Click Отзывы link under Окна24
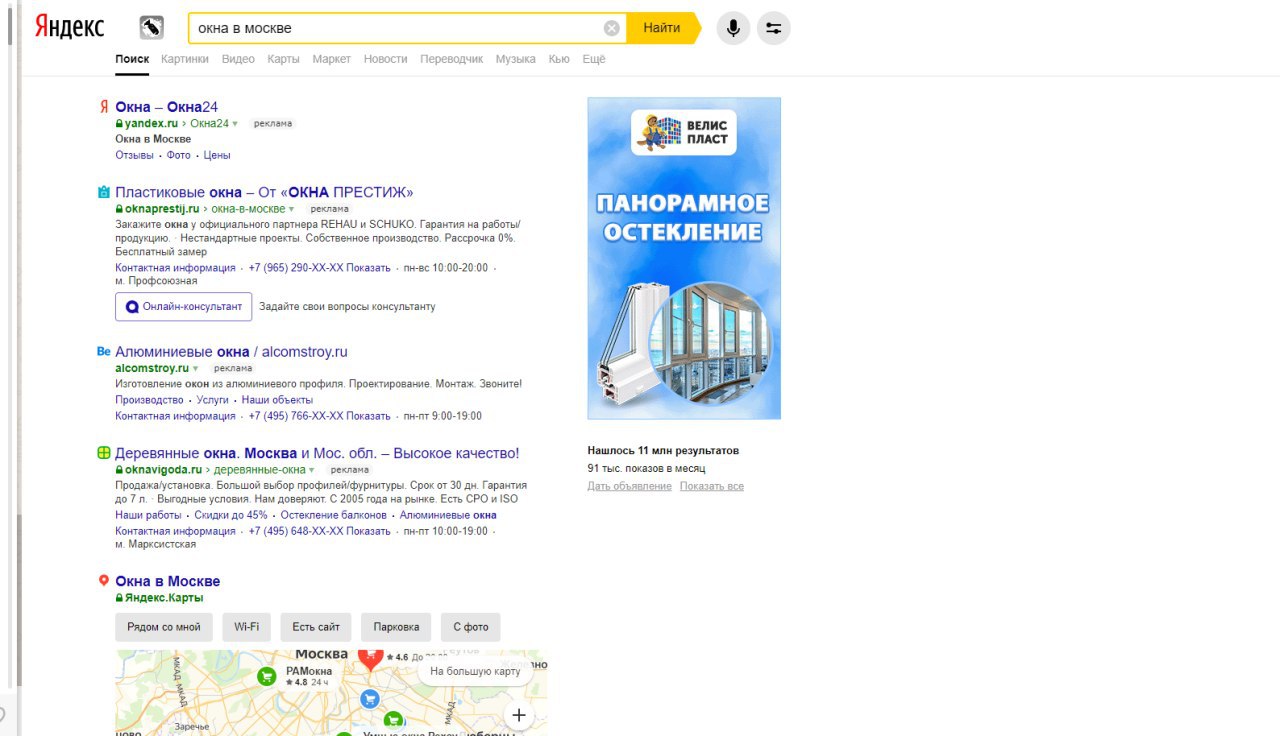 coord(134,155)
